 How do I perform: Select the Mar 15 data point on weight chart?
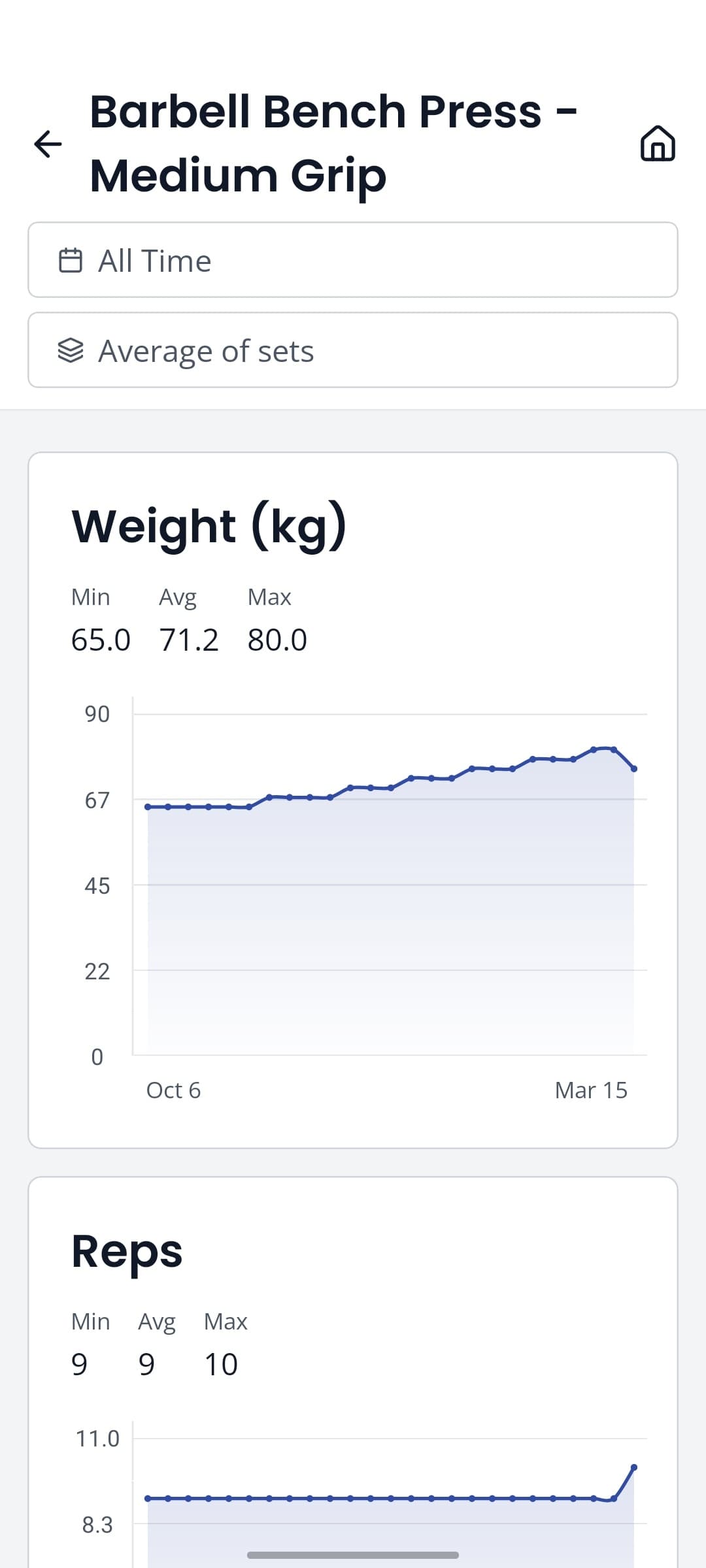[x=633, y=769]
